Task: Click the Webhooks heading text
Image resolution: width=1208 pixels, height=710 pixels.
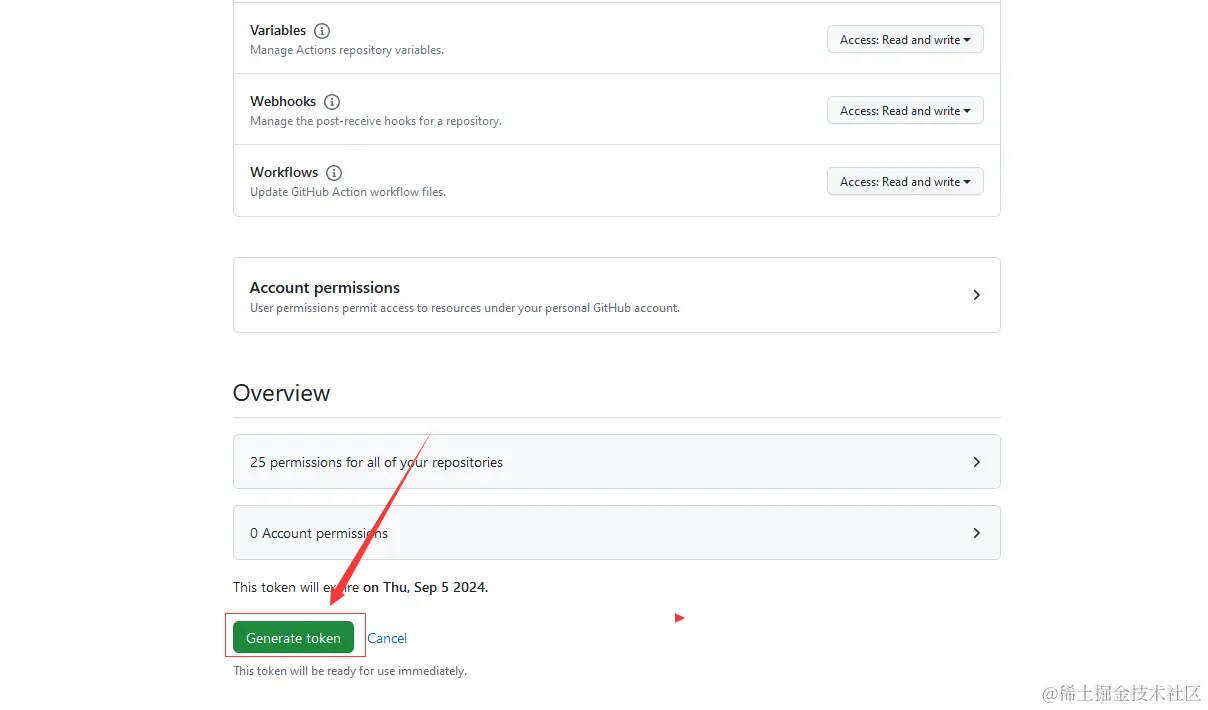Action: pos(283,102)
